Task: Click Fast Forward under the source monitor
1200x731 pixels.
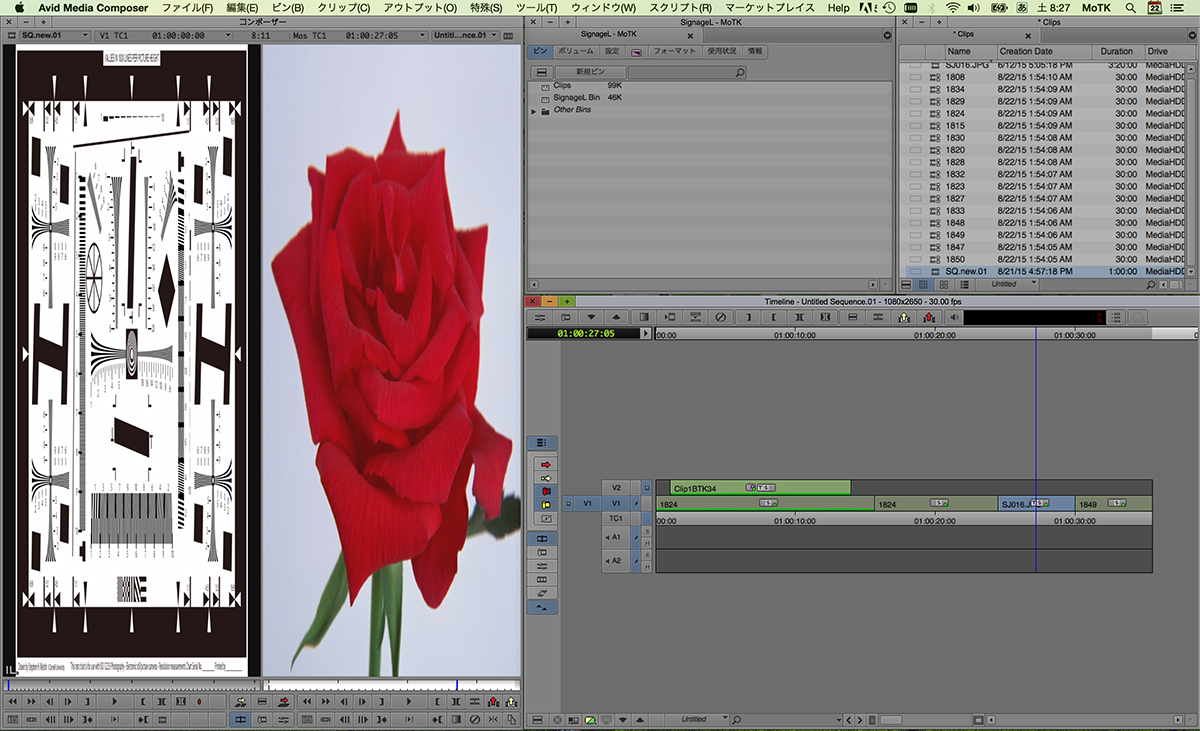Action: [32, 701]
